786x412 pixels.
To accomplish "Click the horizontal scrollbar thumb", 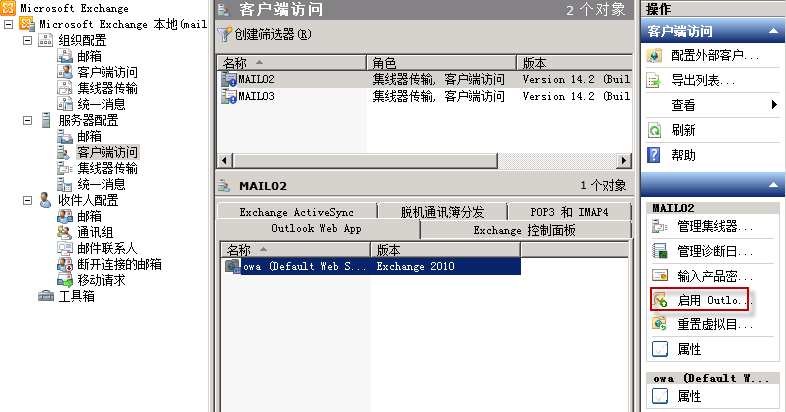I will pyautogui.click(x=364, y=160).
